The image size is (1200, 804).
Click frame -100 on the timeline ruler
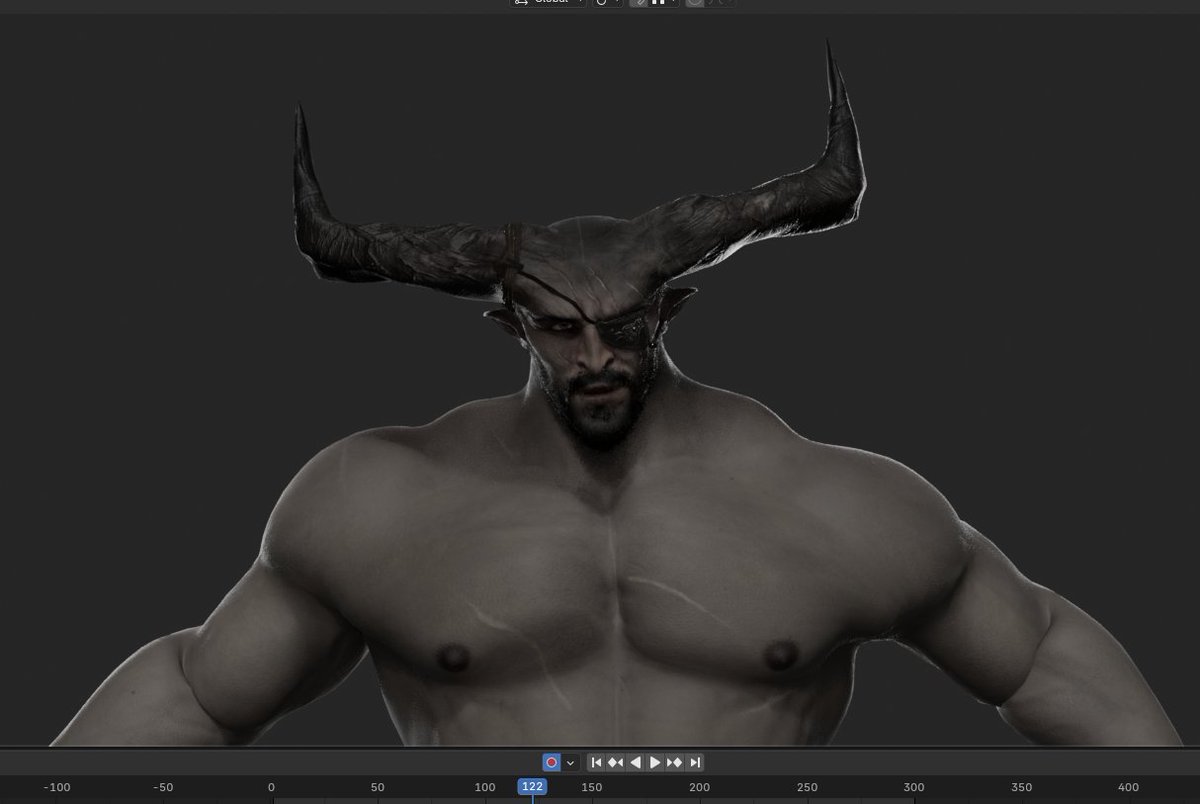tap(57, 787)
